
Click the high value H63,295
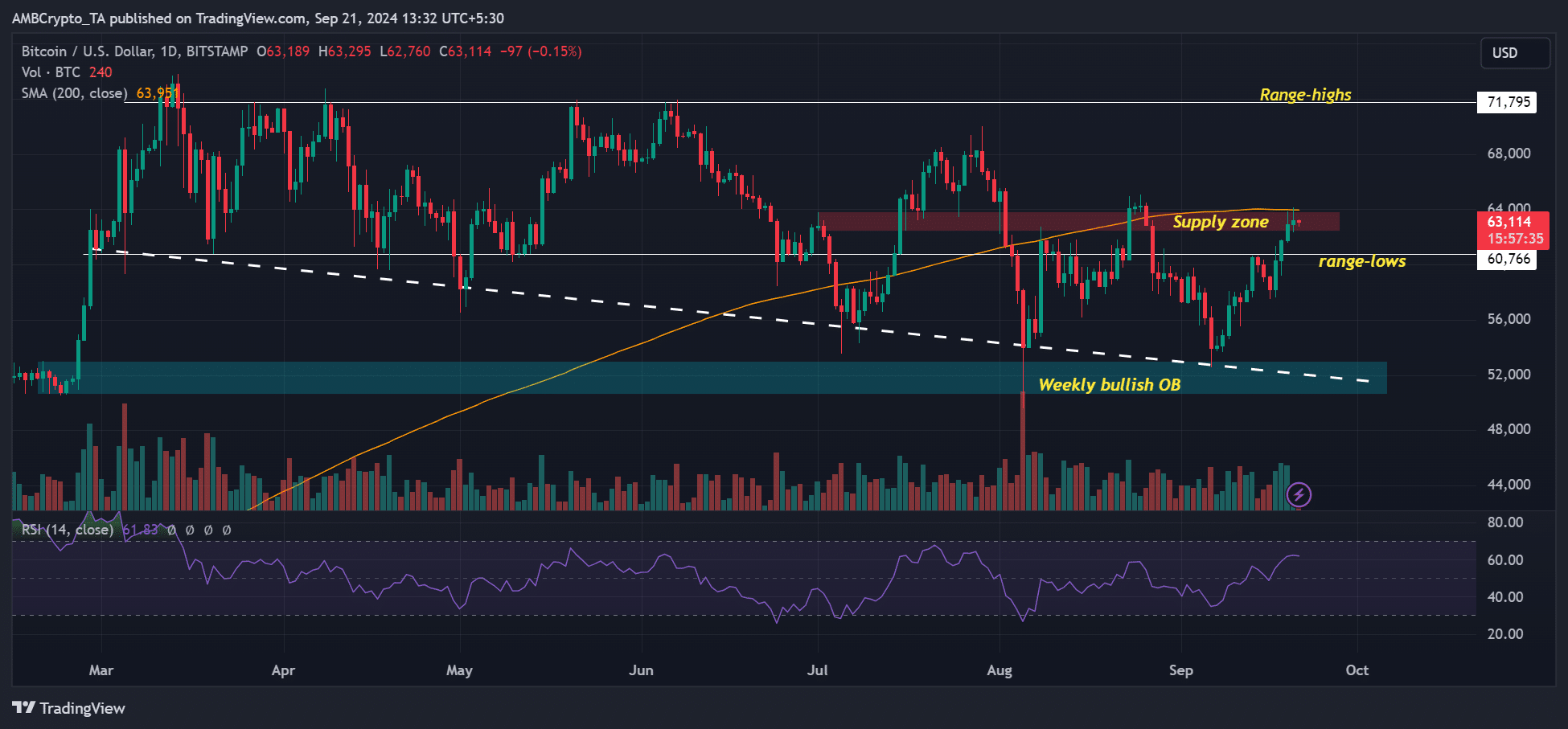tap(345, 51)
